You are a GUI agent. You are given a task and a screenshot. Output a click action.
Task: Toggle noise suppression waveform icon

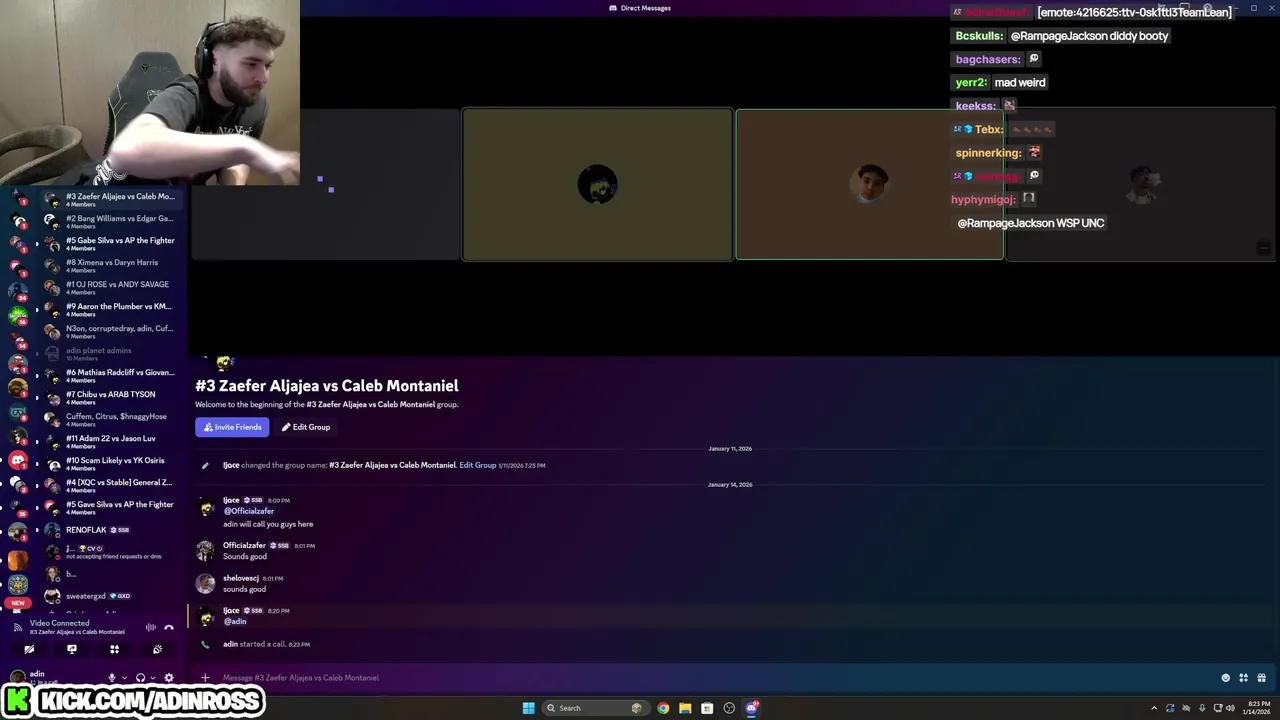pos(151,627)
